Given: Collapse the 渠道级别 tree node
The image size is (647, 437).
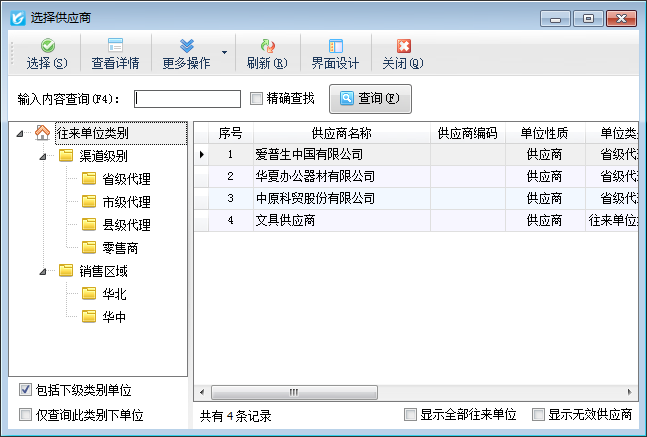Looking at the screenshot, I should pyautogui.click(x=42, y=156).
